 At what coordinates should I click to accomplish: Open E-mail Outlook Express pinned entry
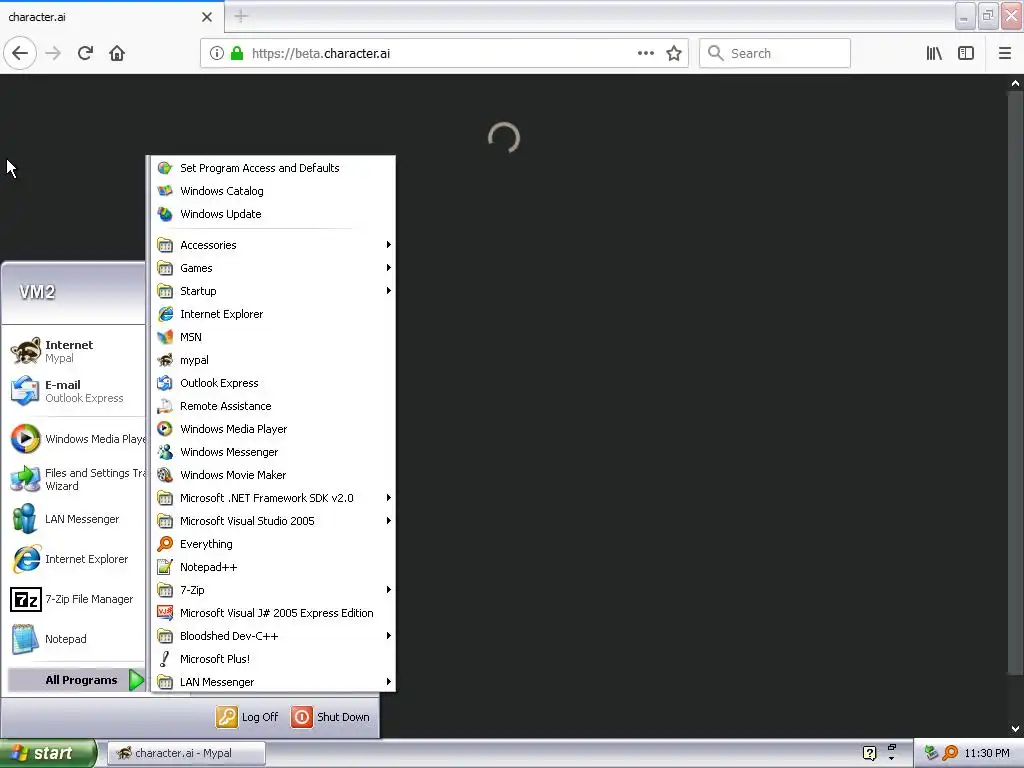click(x=75, y=391)
